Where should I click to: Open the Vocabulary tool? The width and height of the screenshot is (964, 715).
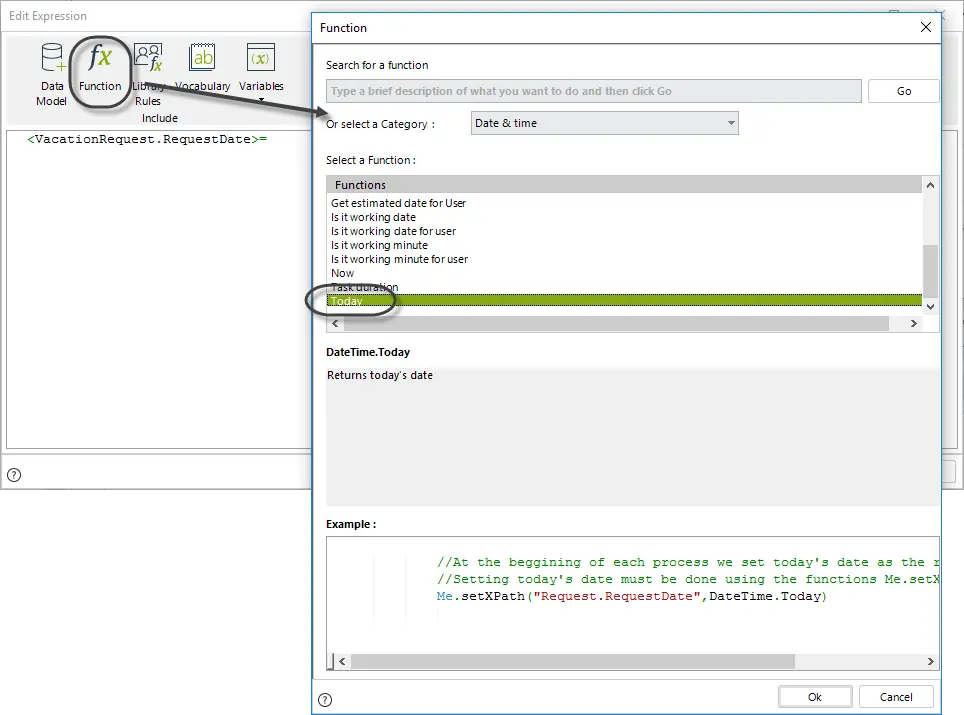point(202,68)
